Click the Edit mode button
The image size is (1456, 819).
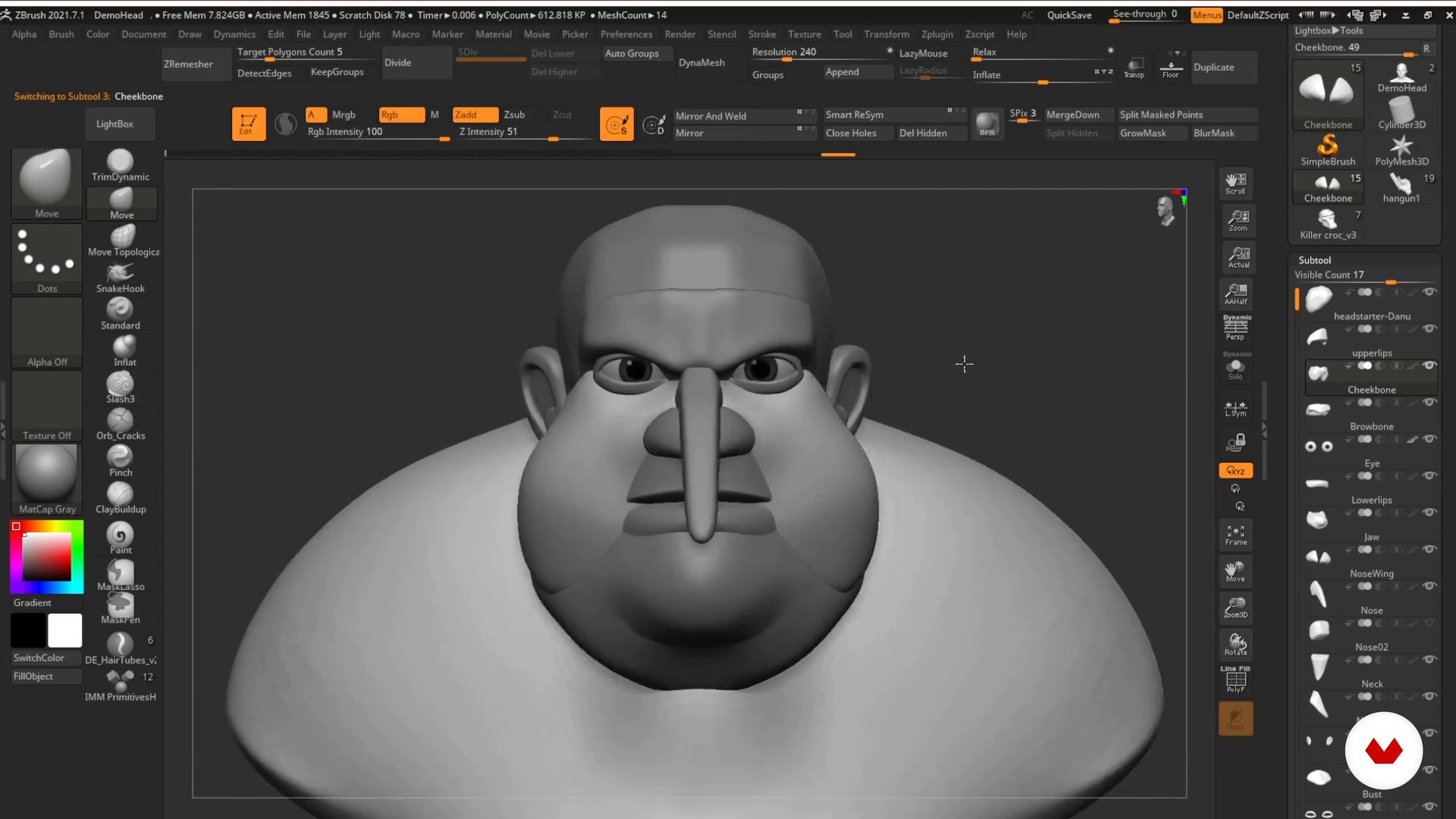pos(249,124)
